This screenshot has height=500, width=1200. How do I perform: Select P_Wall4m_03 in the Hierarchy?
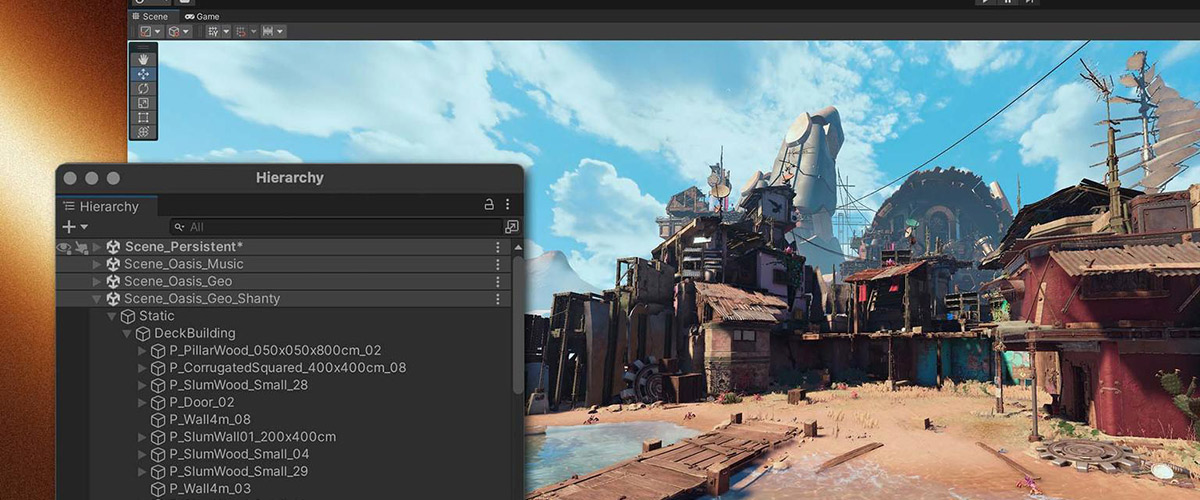pyautogui.click(x=210, y=489)
